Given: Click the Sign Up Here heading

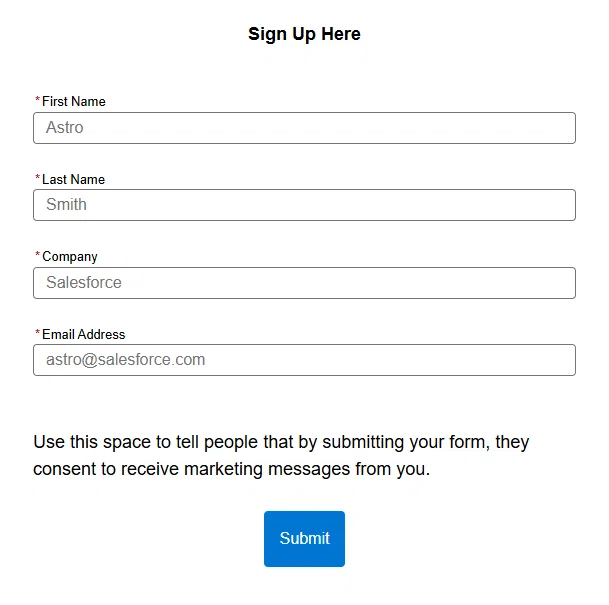Looking at the screenshot, I should (x=304, y=34).
